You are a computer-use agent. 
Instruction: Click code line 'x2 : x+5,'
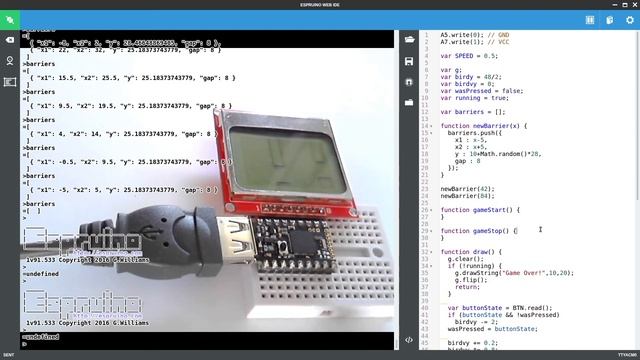471,147
